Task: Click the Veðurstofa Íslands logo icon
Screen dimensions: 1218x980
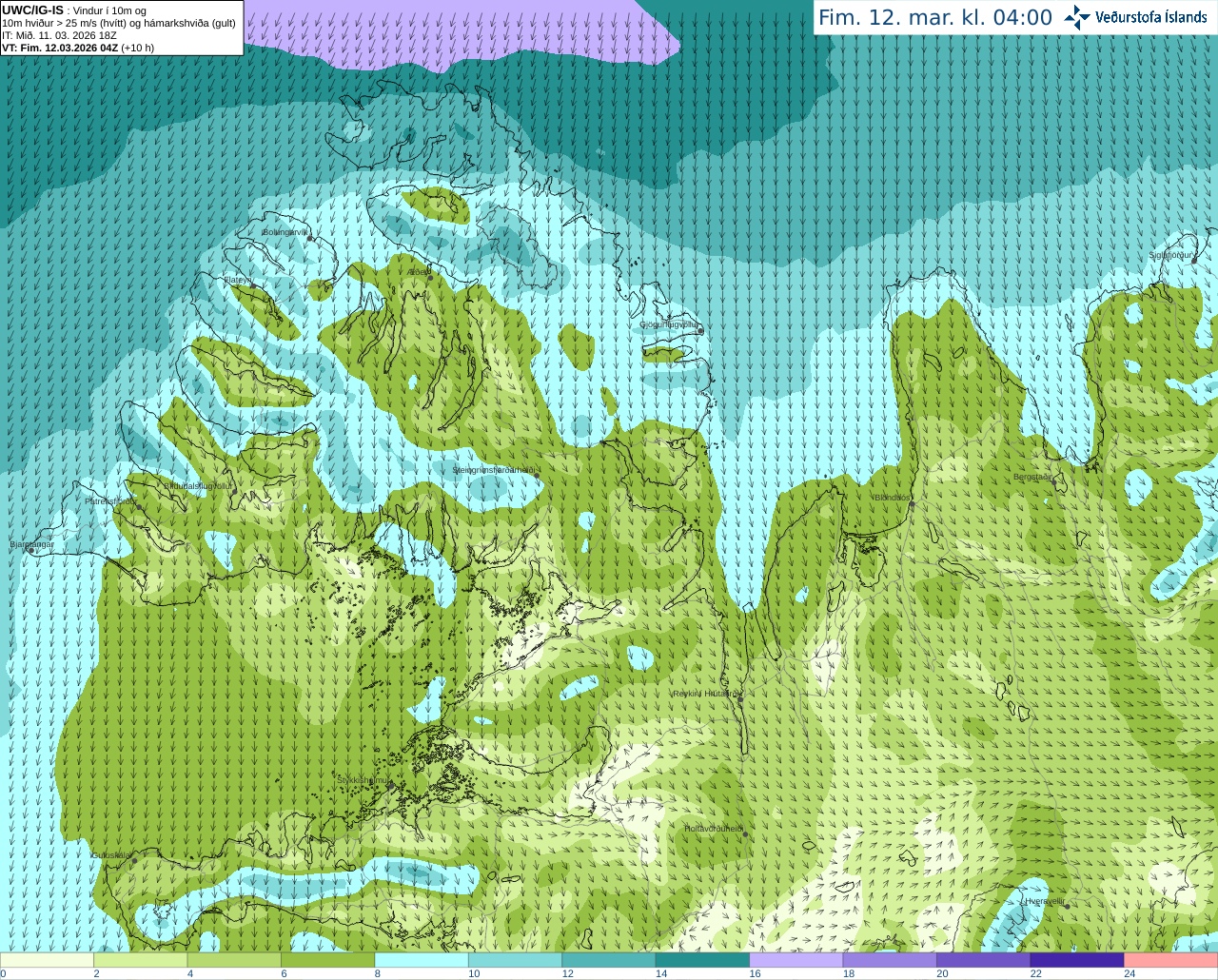Action: pyautogui.click(x=1077, y=17)
